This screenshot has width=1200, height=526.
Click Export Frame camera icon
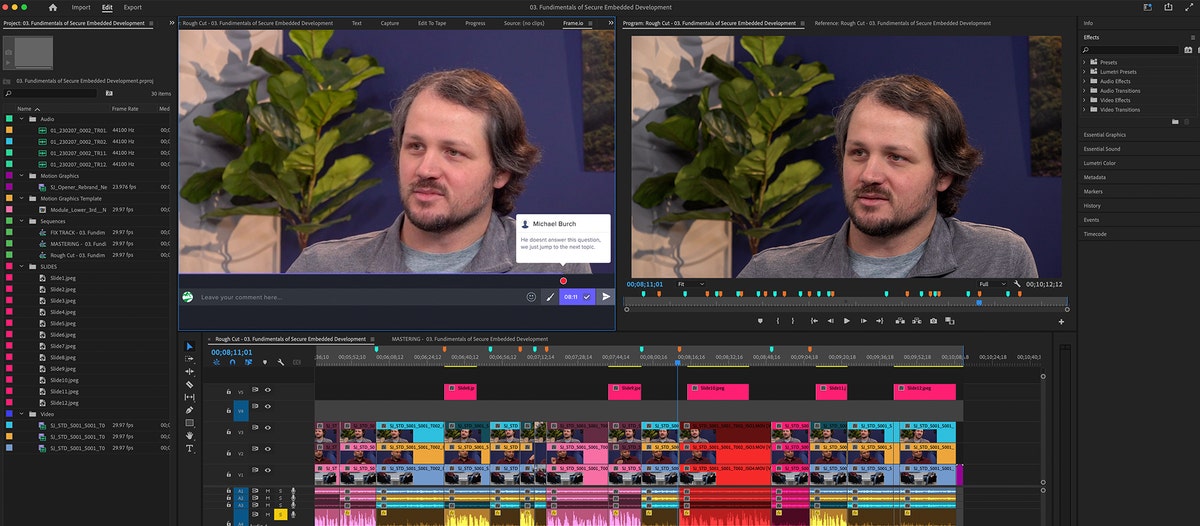[x=933, y=321]
